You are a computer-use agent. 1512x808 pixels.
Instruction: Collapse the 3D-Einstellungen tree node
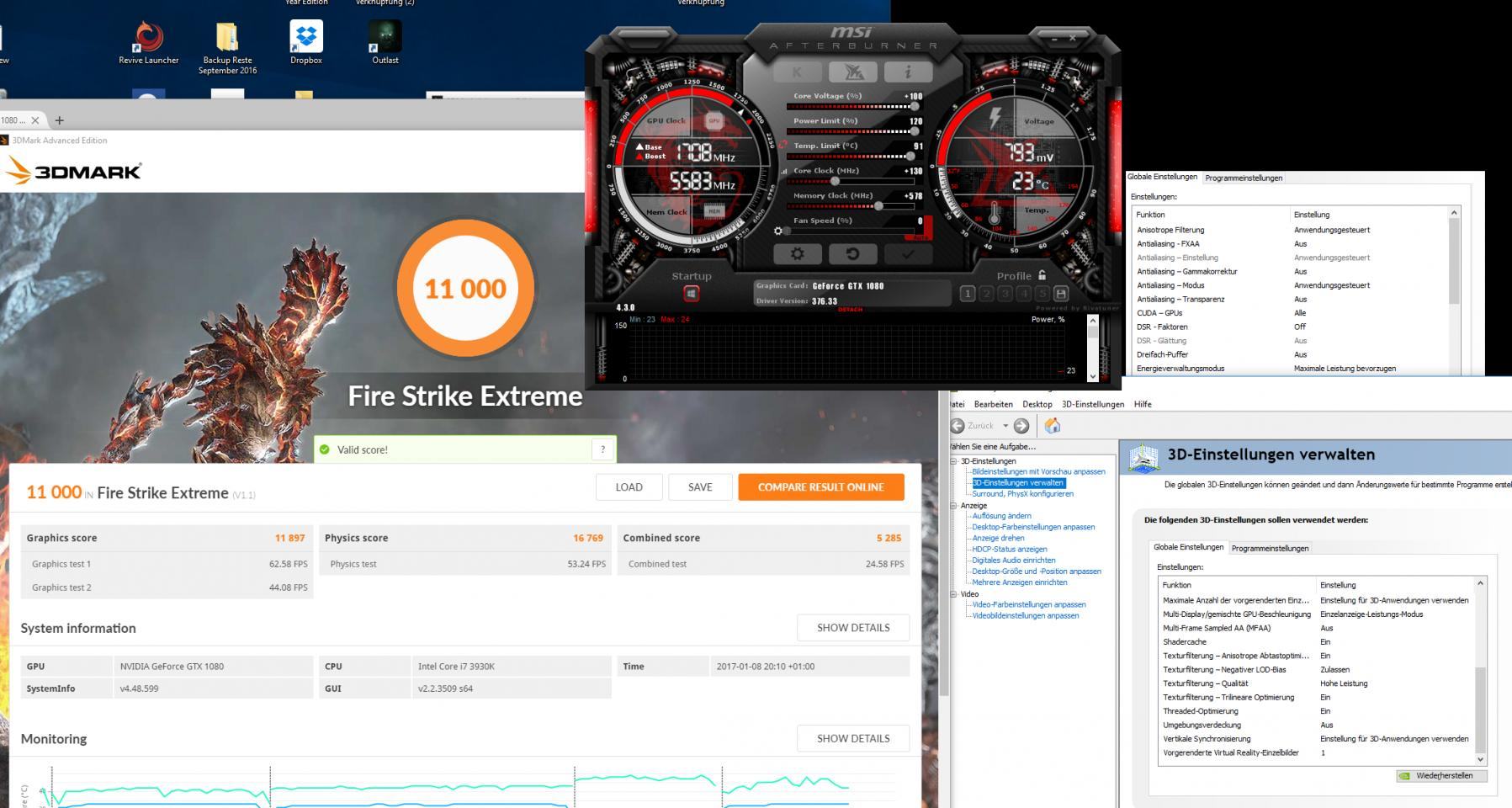(x=954, y=461)
